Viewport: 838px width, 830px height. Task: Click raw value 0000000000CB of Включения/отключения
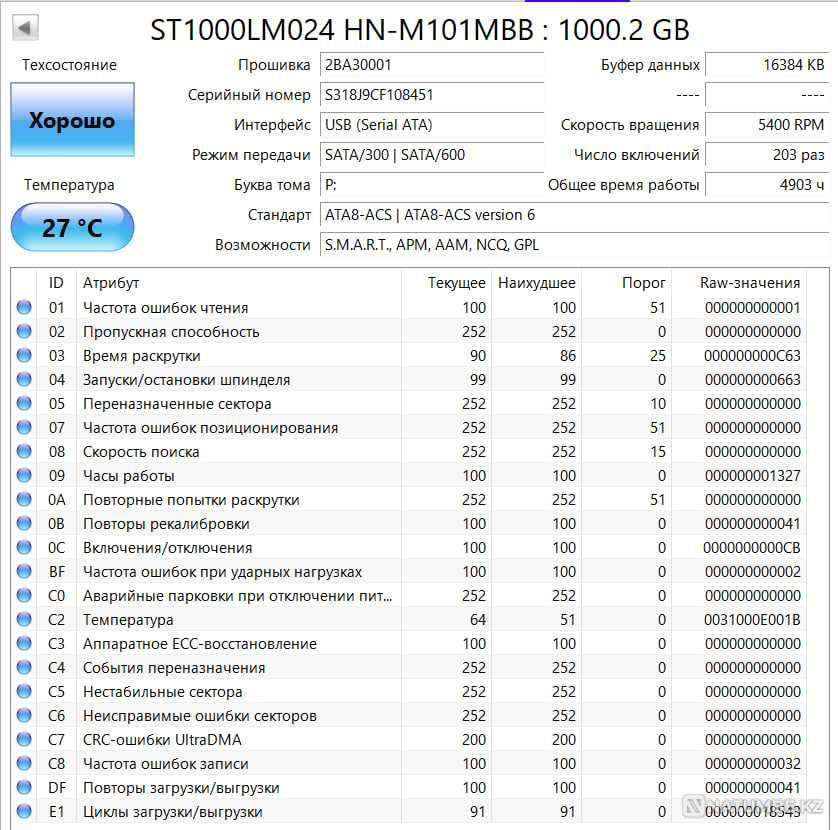pyautogui.click(x=751, y=547)
